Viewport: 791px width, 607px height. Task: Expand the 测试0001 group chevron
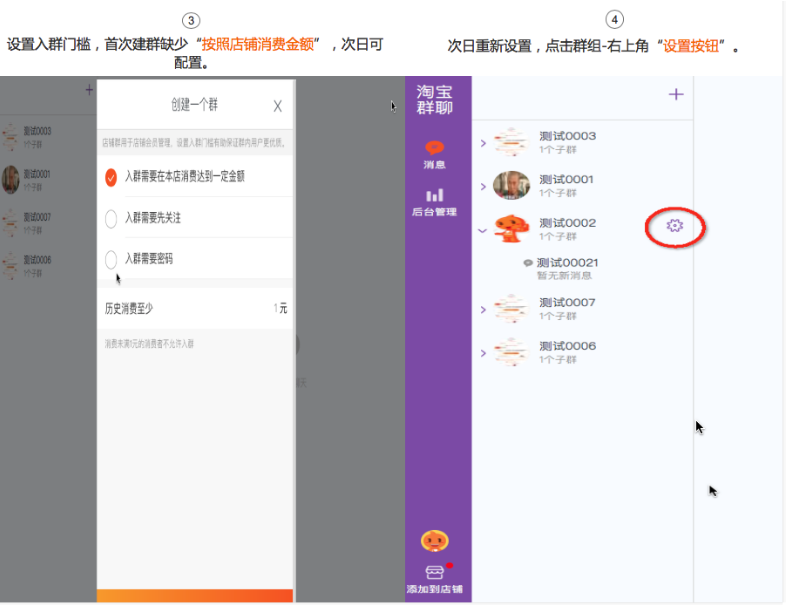click(484, 187)
